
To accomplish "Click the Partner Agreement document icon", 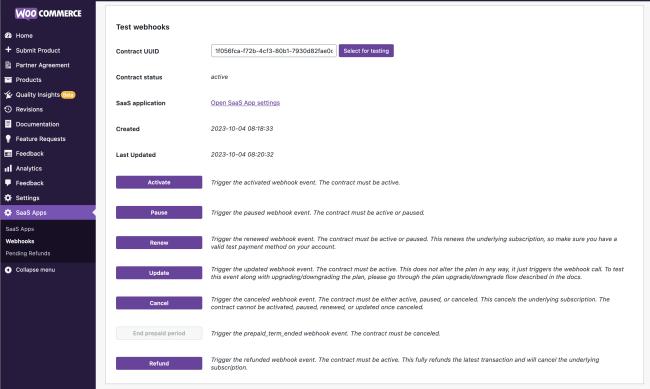I will [x=8, y=65].
